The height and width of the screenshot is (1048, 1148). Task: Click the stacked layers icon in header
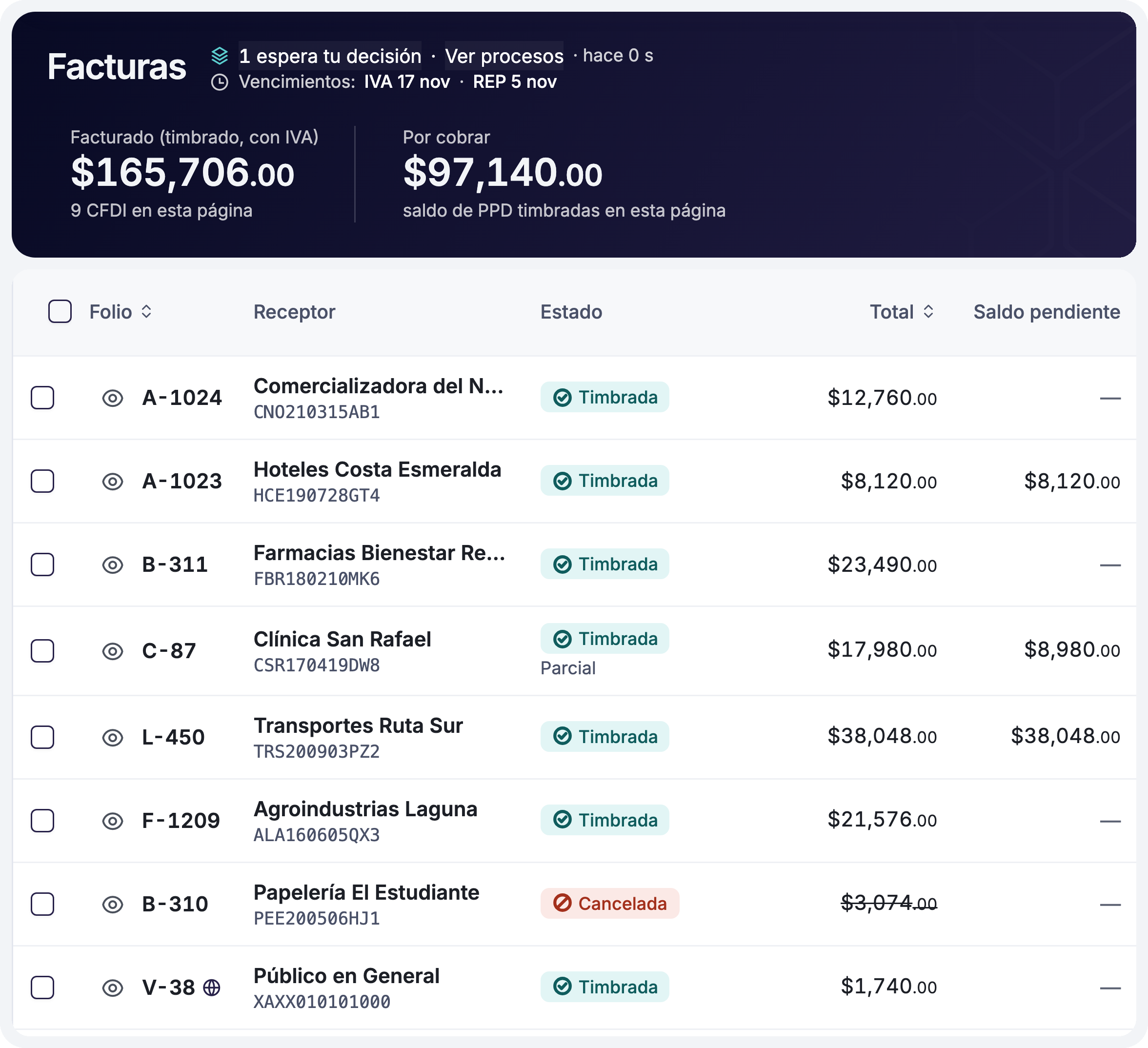click(x=220, y=56)
